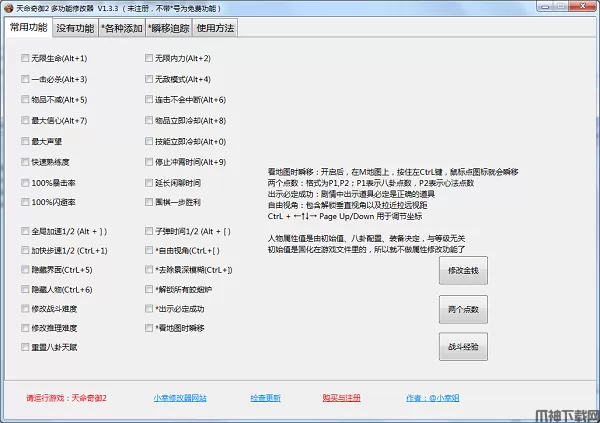
Task: Click the 作者：@小幸姐 link
Action: [432, 398]
